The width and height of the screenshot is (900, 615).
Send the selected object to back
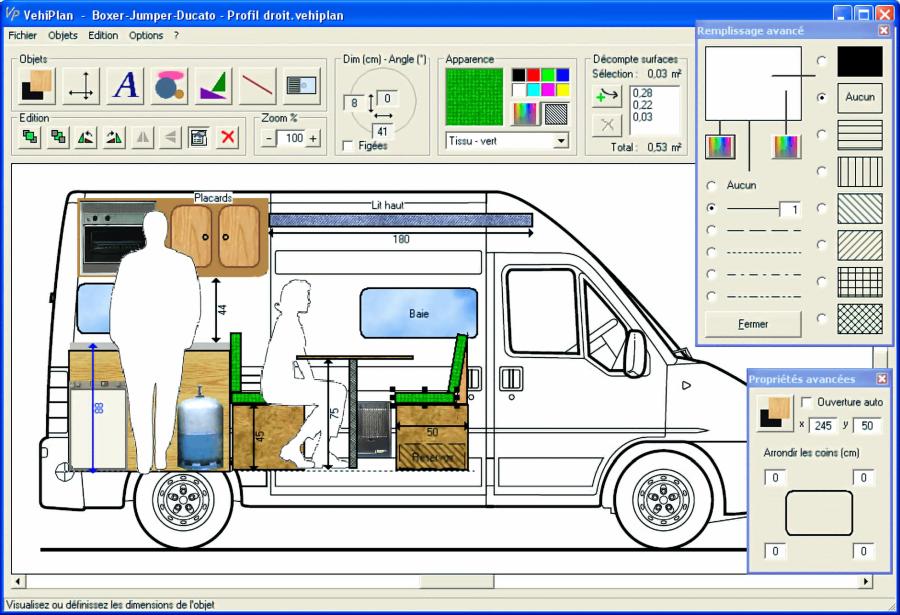pos(58,137)
